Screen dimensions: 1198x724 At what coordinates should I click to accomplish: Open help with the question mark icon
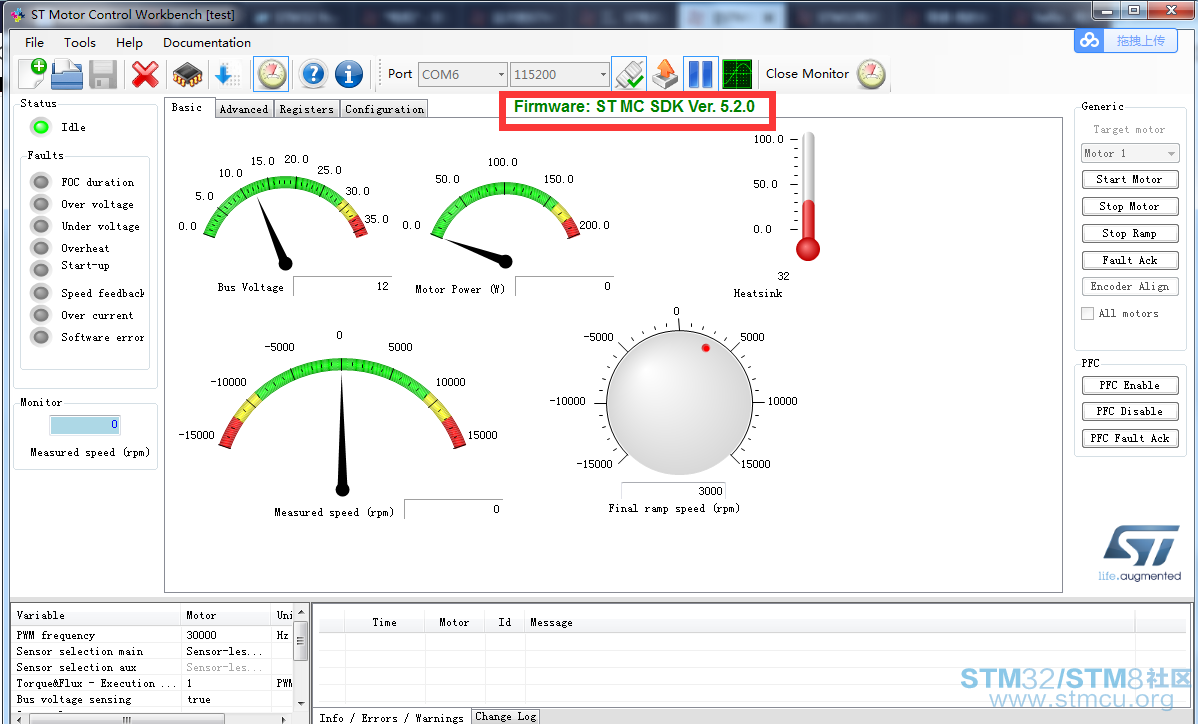[x=313, y=74]
